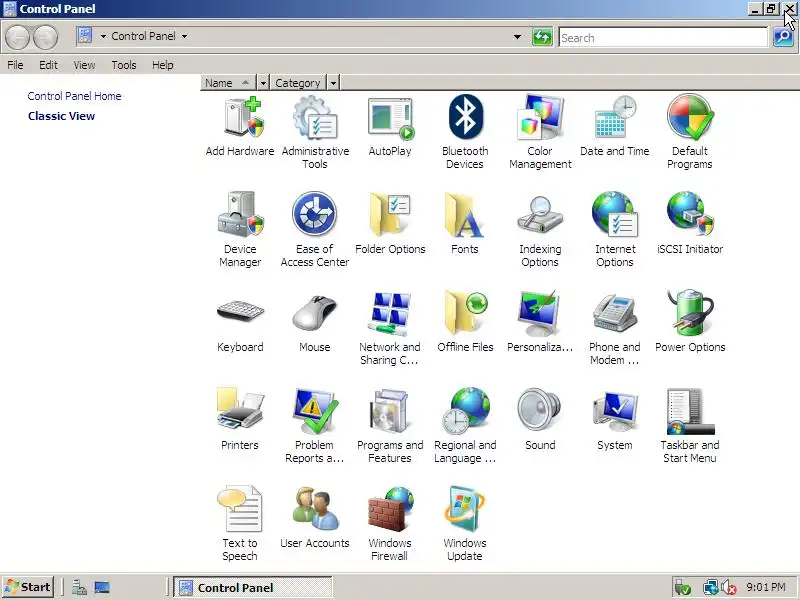Click the search magnifier button
This screenshot has width=800, height=600.
coord(783,37)
